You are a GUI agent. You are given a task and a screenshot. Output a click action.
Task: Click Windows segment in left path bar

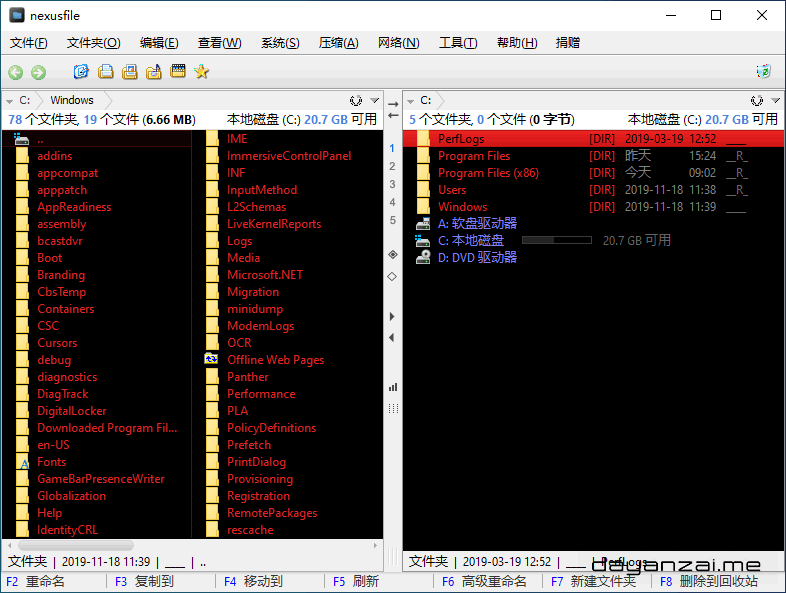point(72,100)
